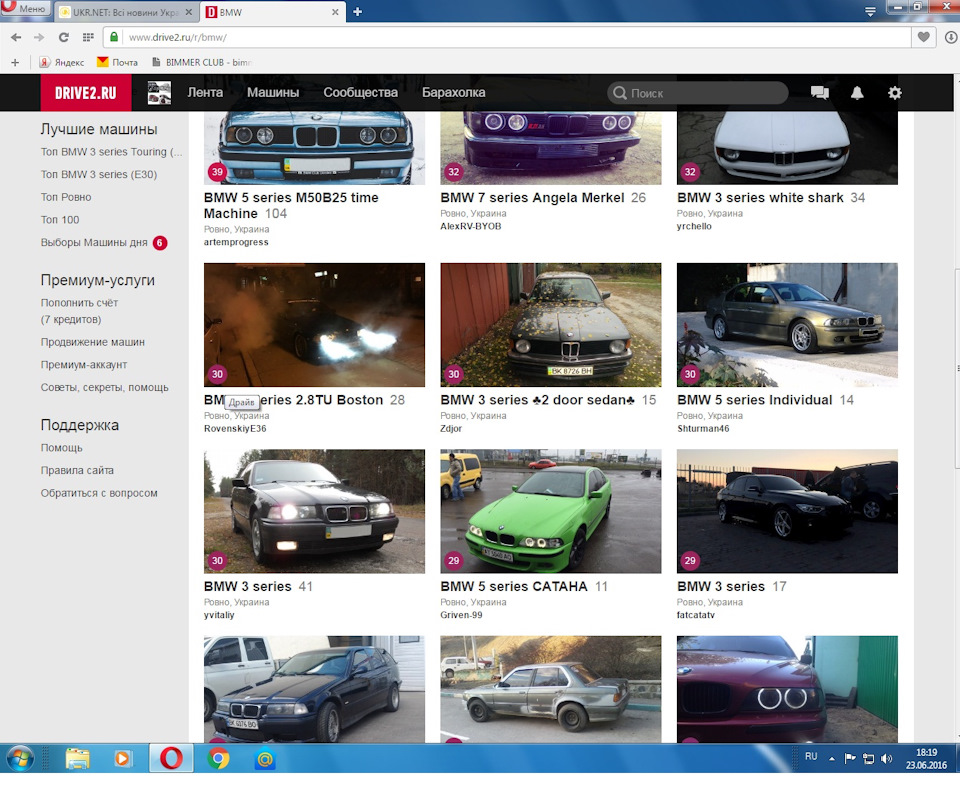Open the BMW 5 series Individual photo

787,325
